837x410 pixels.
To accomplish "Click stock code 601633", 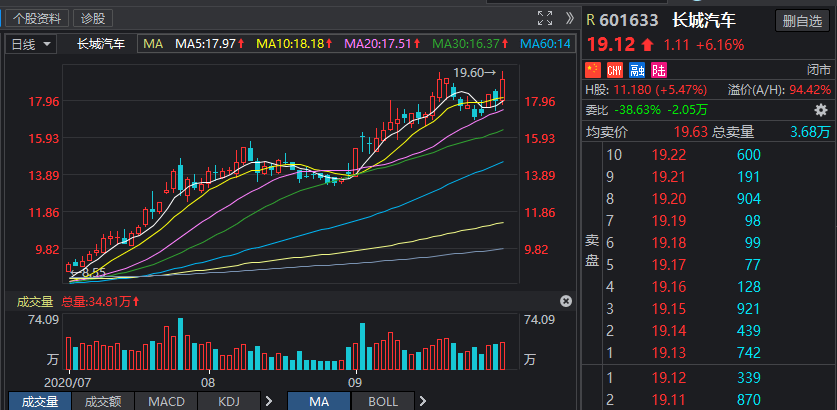I will pyautogui.click(x=629, y=20).
